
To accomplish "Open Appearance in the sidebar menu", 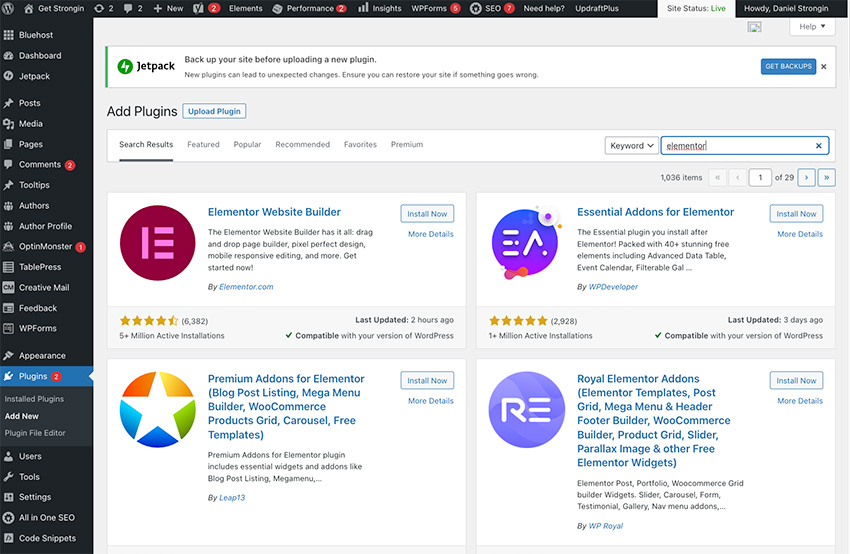I will 42,355.
